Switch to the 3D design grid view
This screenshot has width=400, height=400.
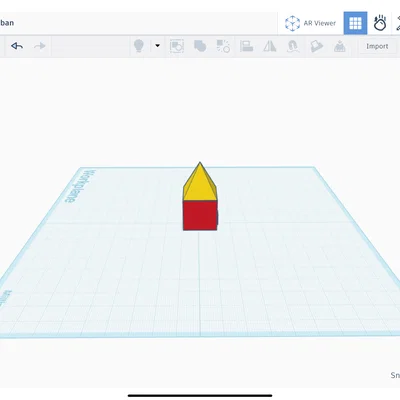(x=355, y=23)
